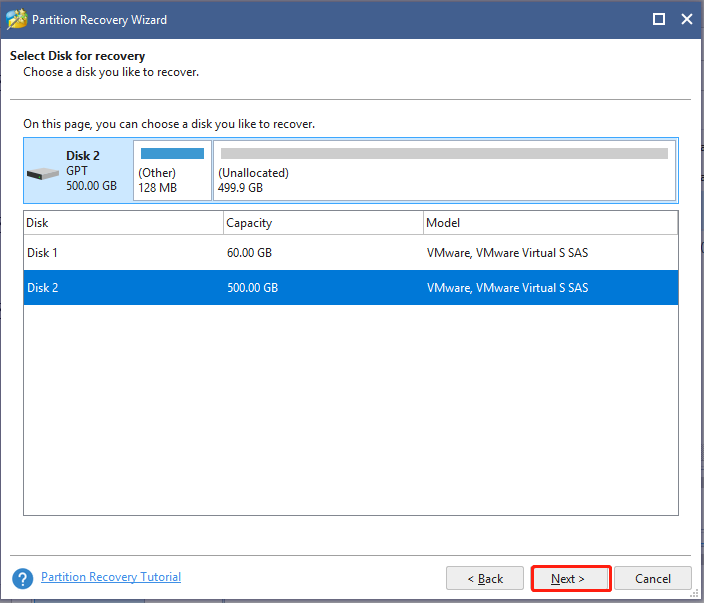Select the Disk 1 row
This screenshot has width=704, height=603.
coord(351,253)
